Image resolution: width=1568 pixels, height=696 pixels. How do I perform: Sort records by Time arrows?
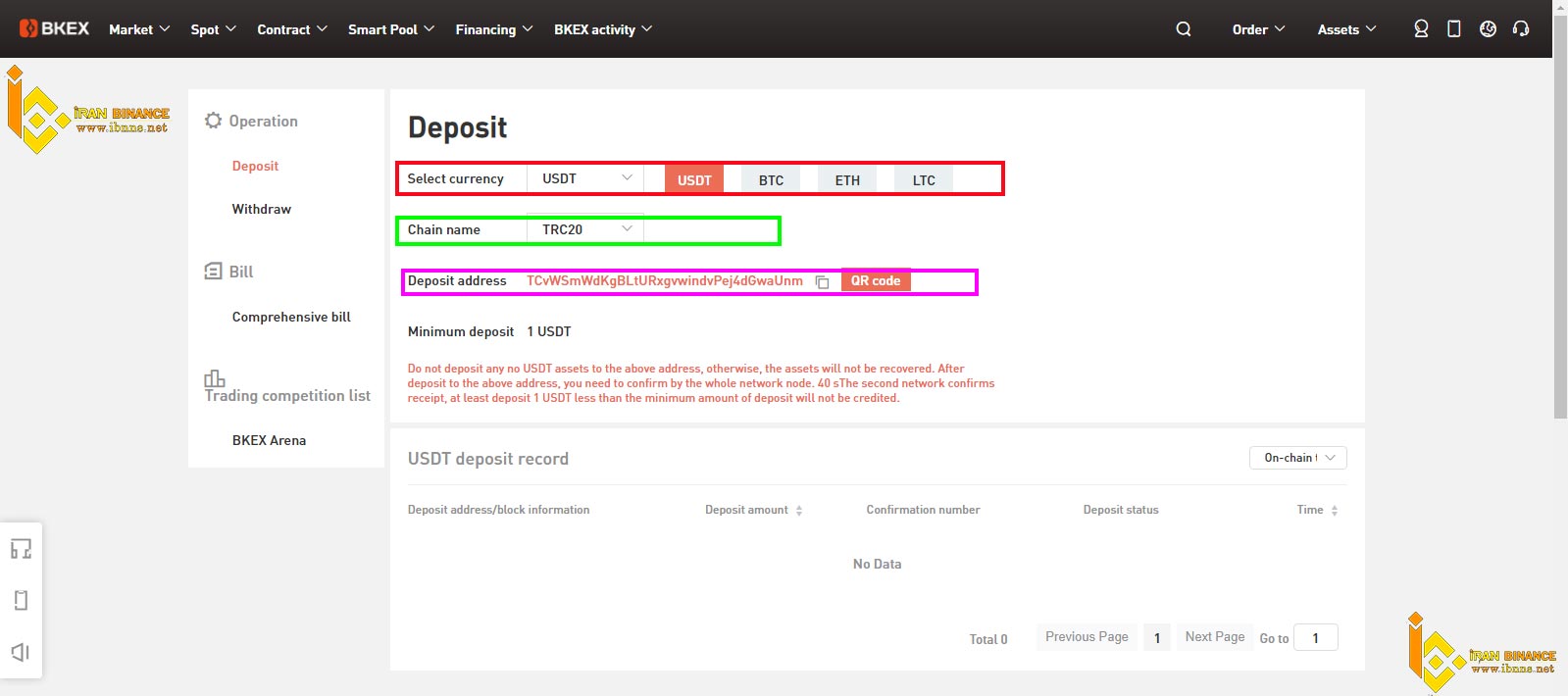pyautogui.click(x=1335, y=511)
